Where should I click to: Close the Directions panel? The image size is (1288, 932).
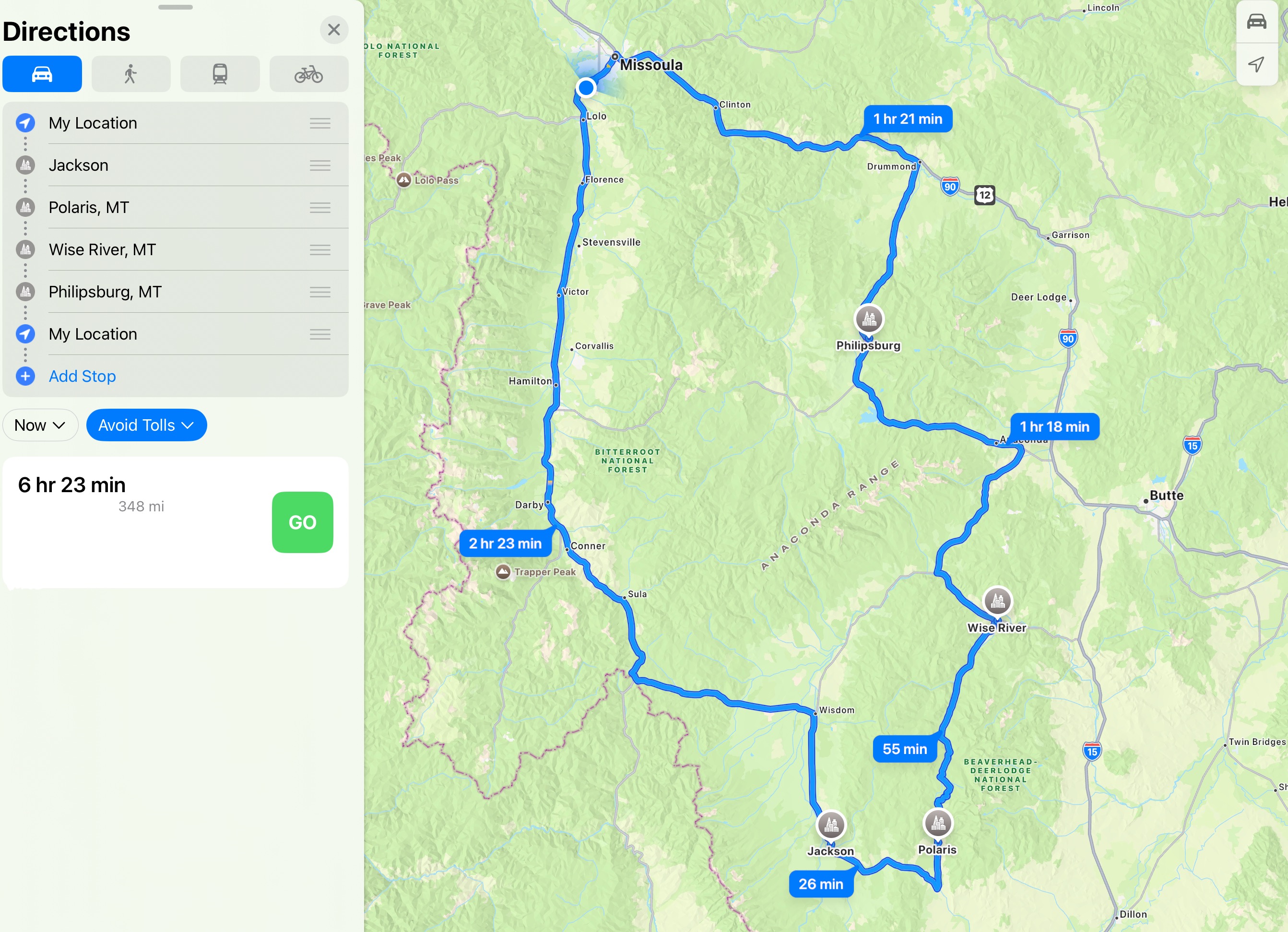tap(334, 30)
